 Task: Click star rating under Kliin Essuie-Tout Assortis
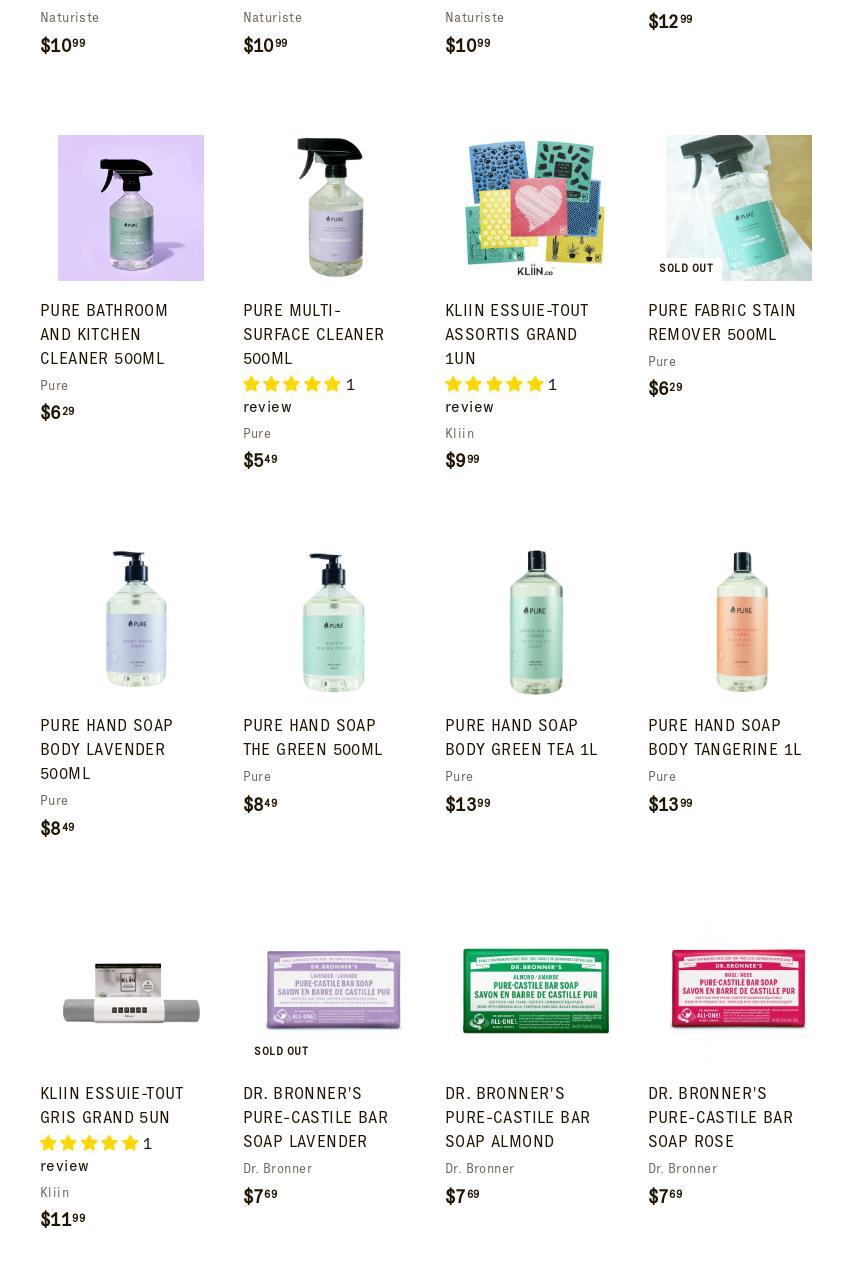pyautogui.click(x=494, y=385)
